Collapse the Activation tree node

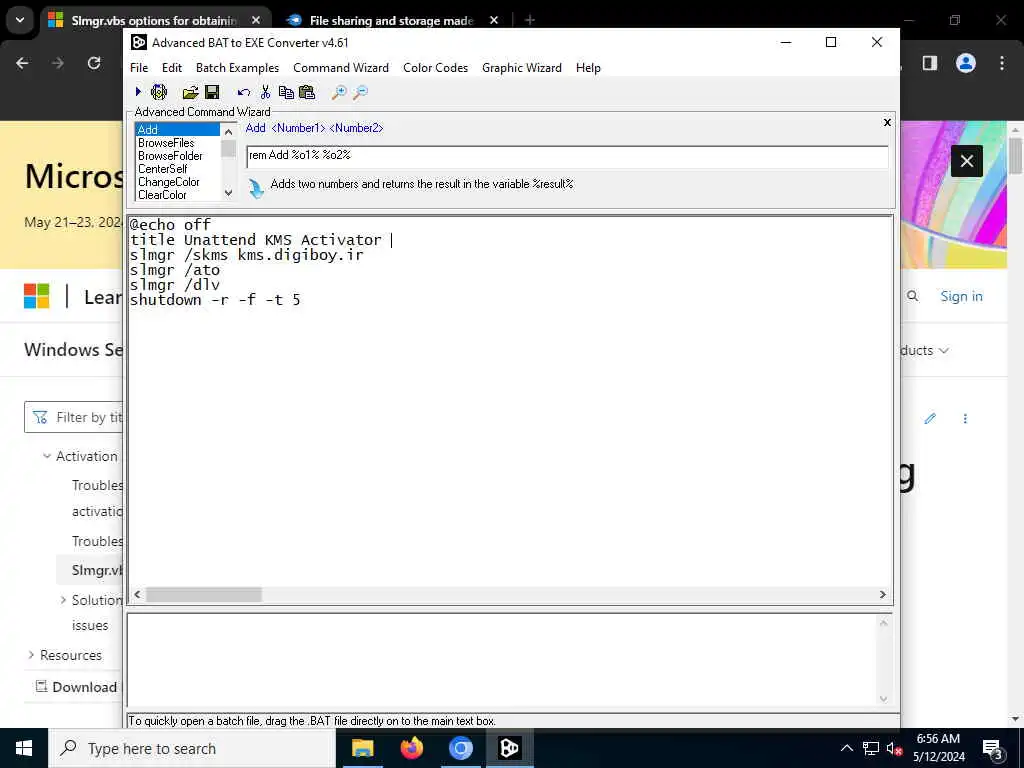[46, 456]
